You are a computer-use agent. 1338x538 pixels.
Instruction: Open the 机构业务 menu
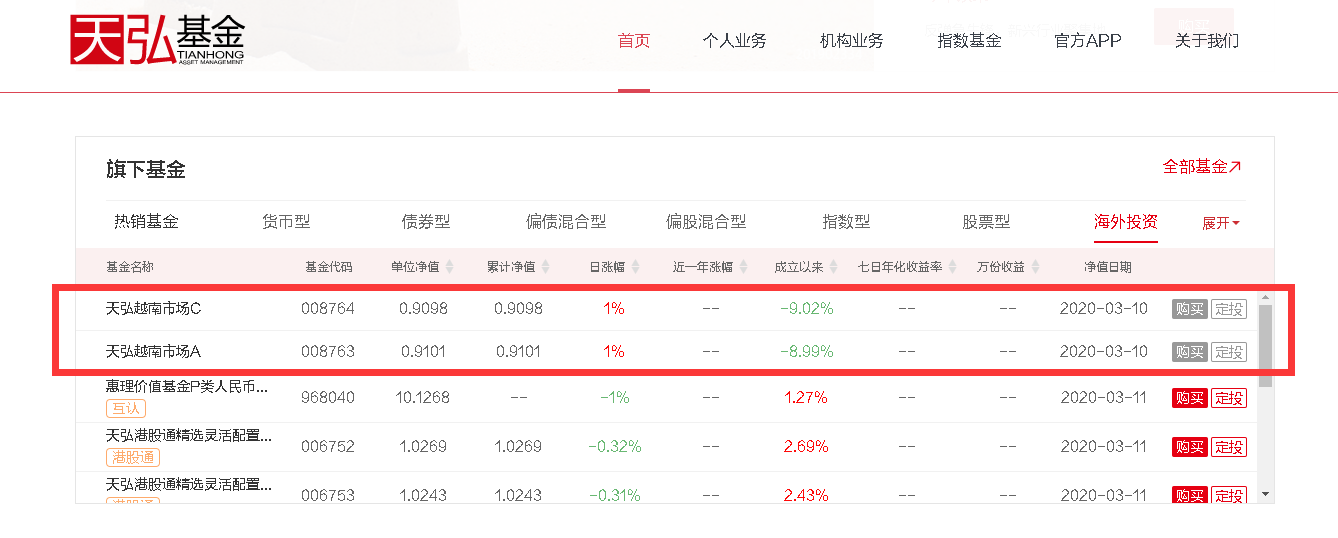[x=852, y=41]
